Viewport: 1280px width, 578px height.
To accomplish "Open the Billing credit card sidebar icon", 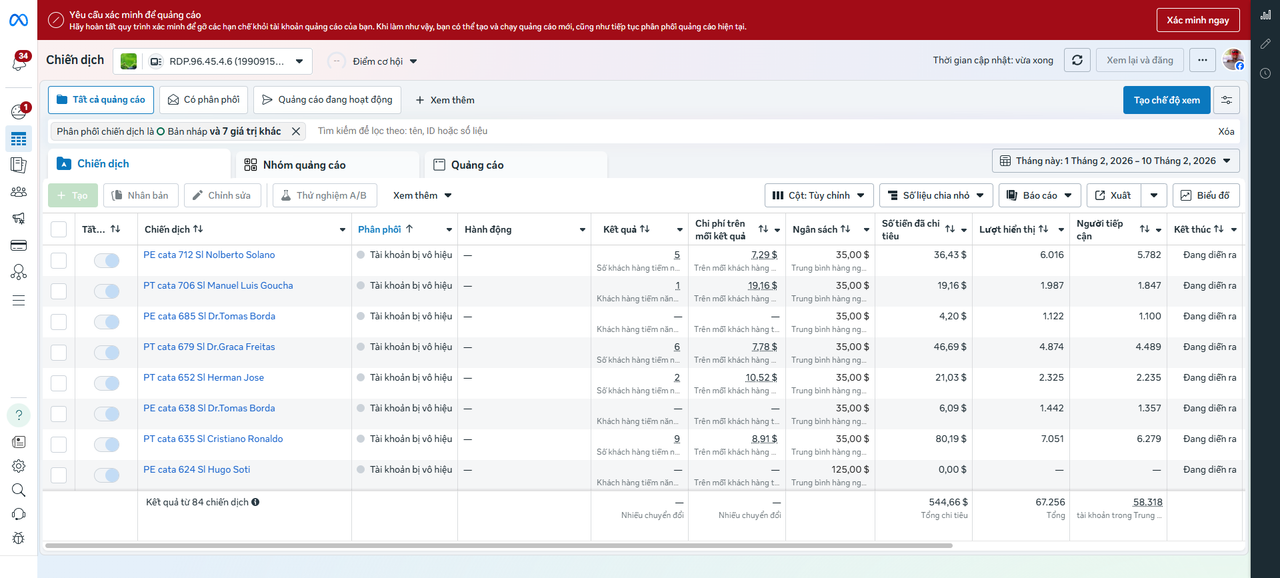I will coord(18,245).
